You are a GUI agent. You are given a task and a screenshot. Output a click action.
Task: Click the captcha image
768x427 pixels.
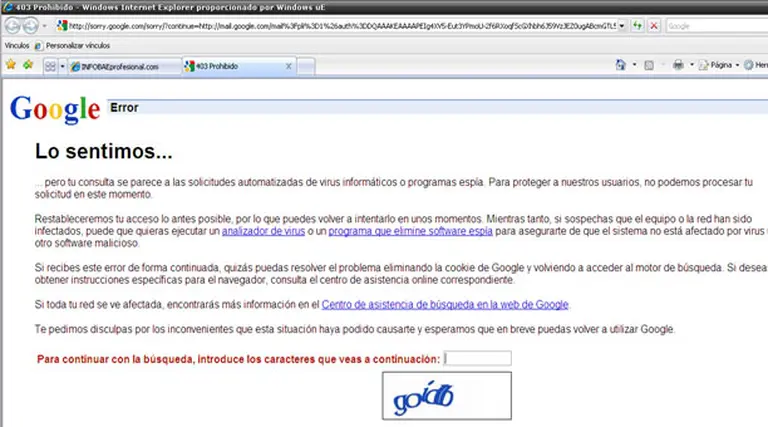pos(447,396)
